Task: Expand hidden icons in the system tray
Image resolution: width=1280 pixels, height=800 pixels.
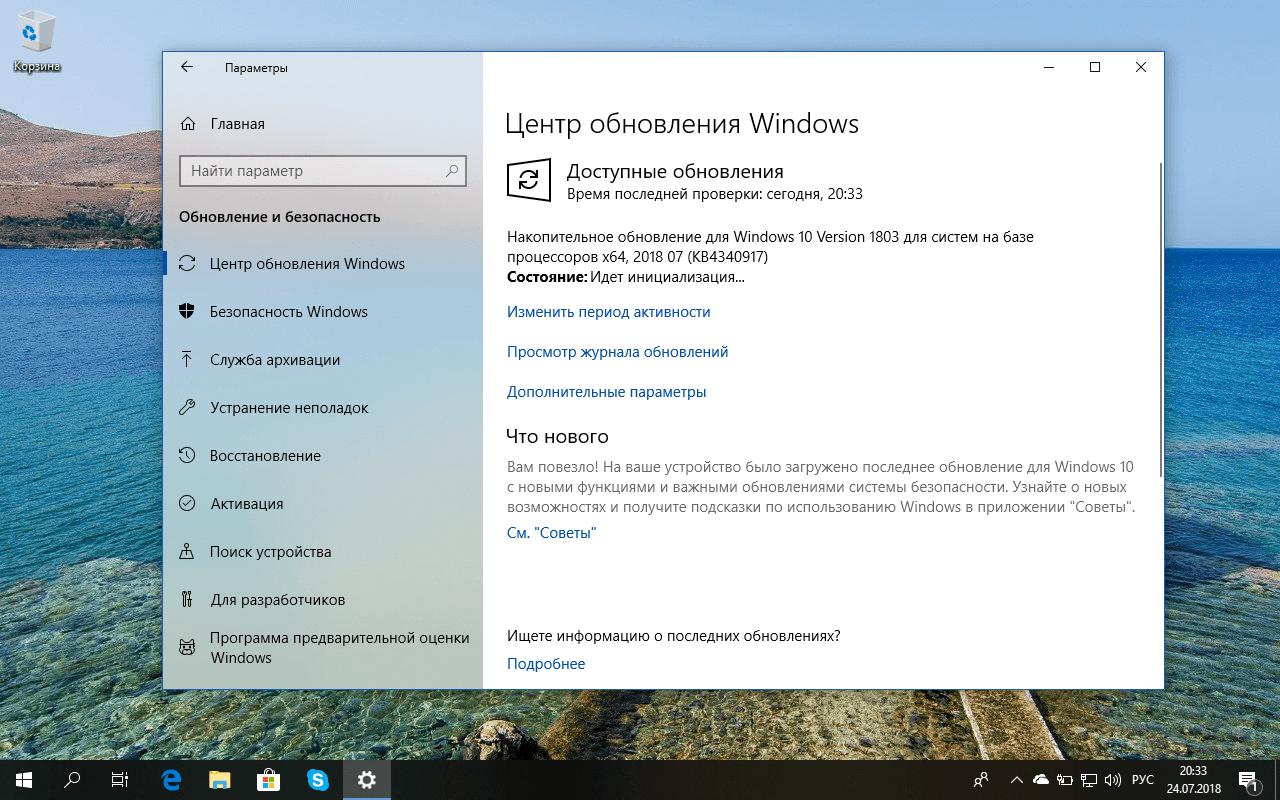Action: coord(1015,780)
